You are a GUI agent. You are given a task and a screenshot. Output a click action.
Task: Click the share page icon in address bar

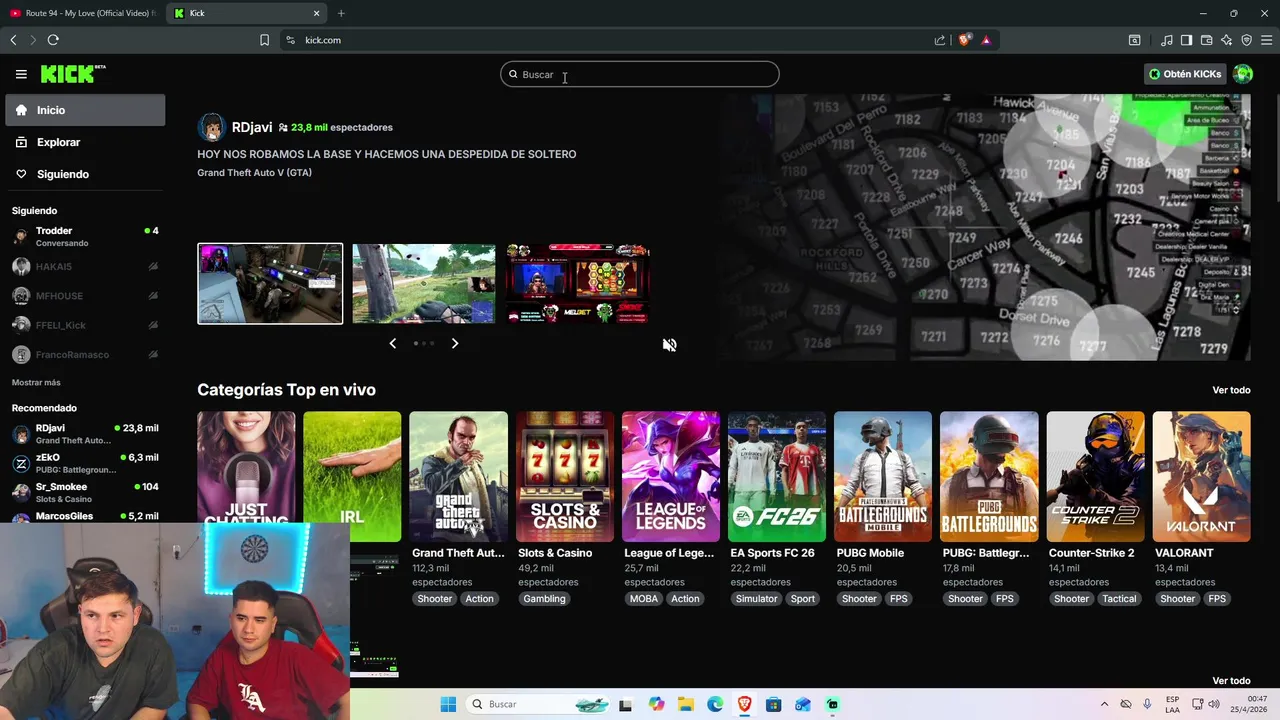(940, 40)
